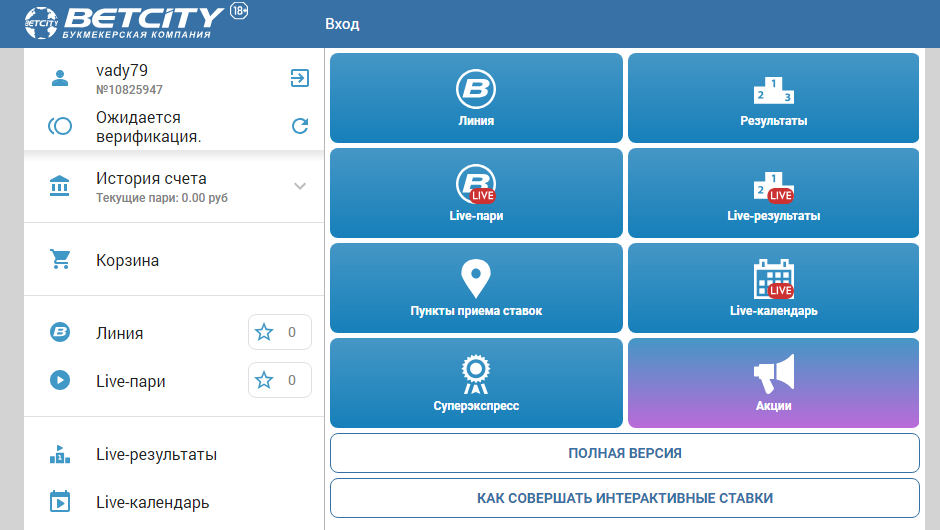Open Корзина in the sidebar
This screenshot has width=940, height=530.
174,260
